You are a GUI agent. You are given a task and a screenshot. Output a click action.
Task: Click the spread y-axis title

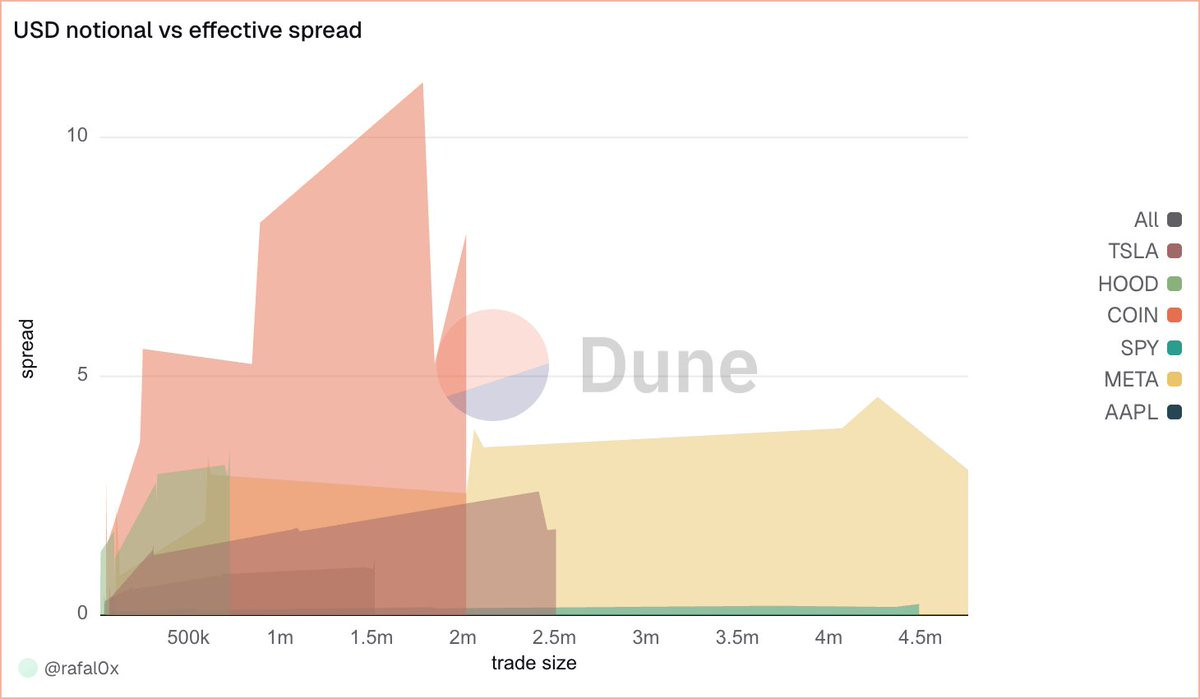28,349
